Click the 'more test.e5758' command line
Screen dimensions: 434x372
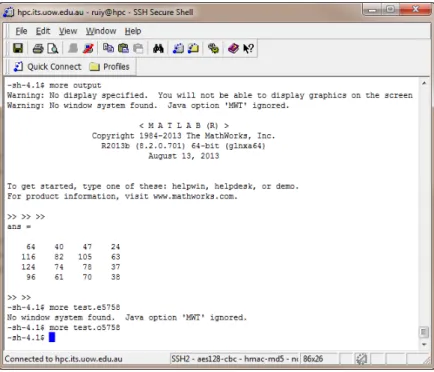tap(85, 307)
